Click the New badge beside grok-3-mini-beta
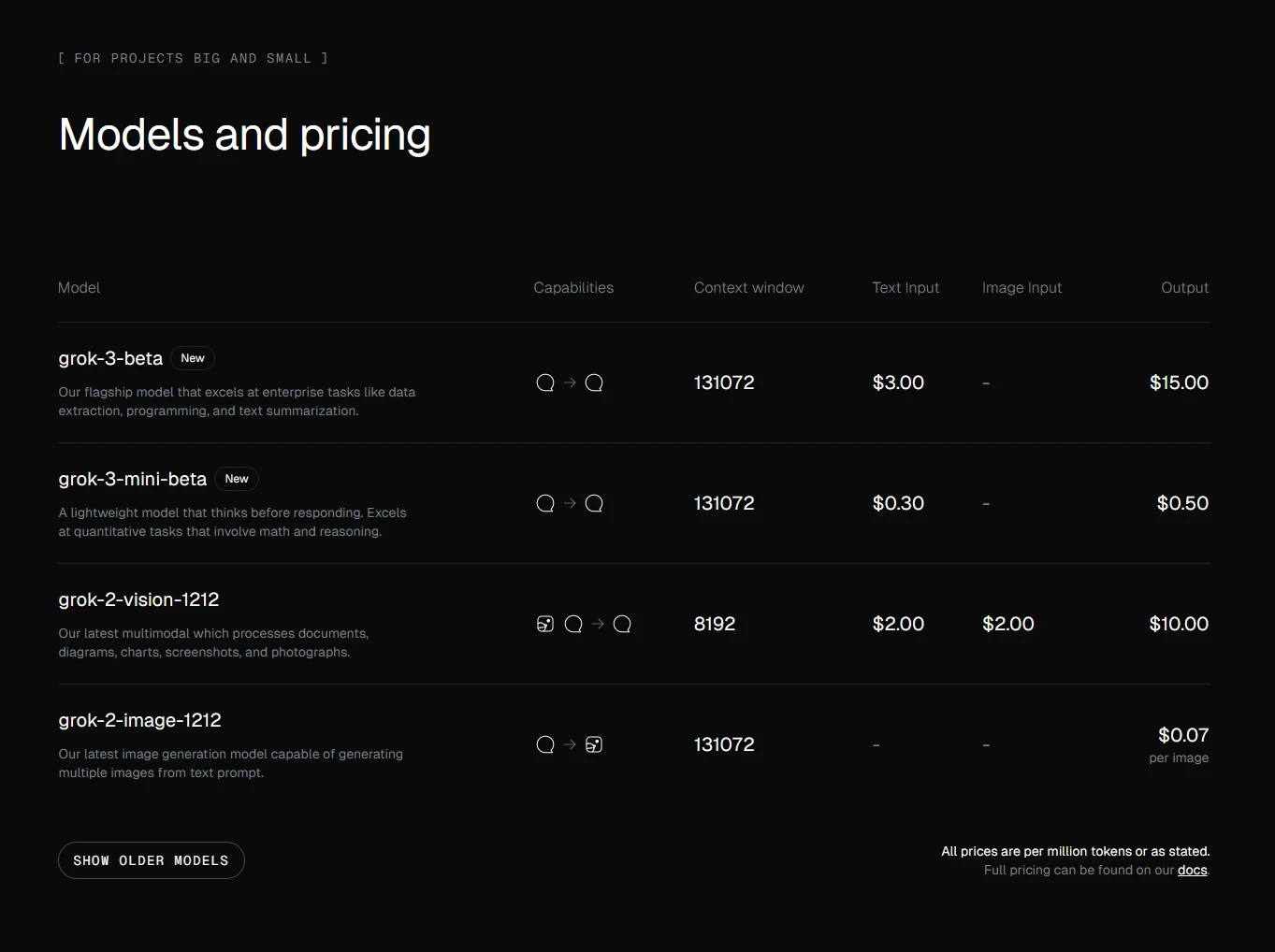 click(237, 479)
